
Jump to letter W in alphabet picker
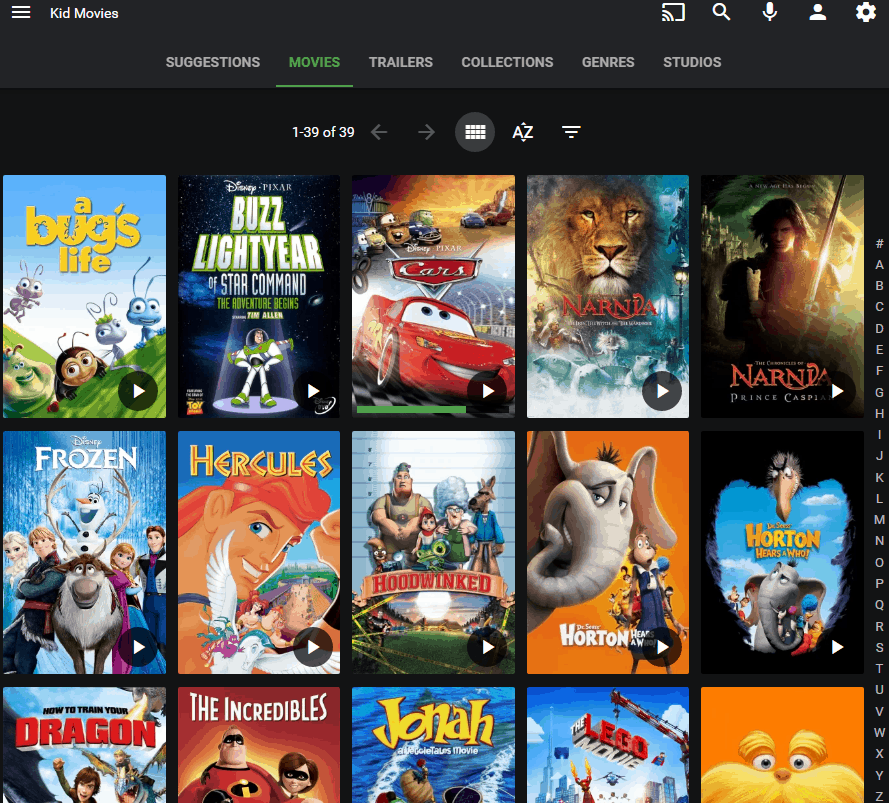point(879,732)
